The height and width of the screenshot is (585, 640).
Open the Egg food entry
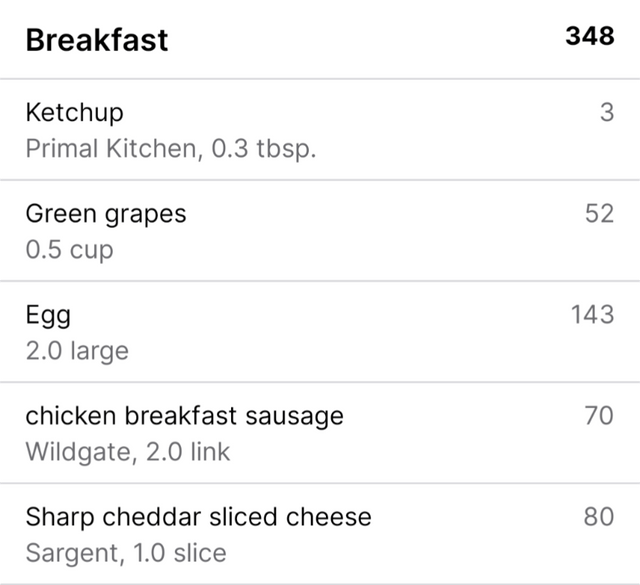(x=320, y=332)
